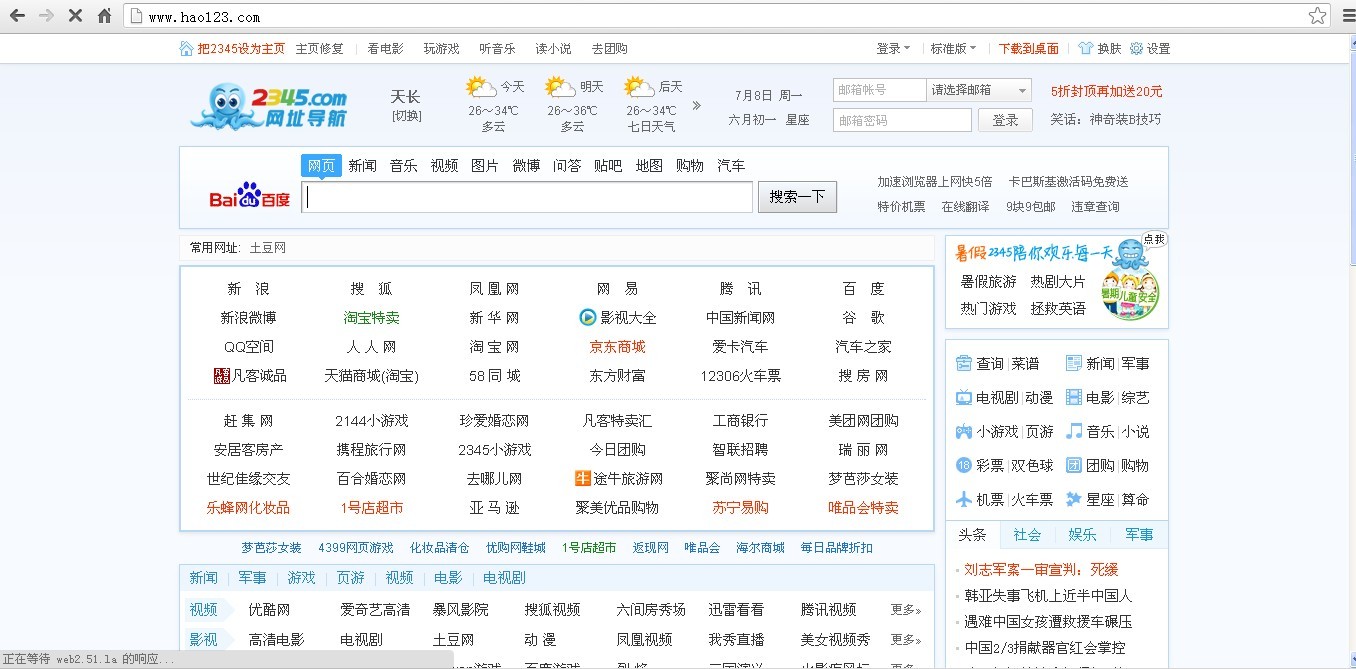
Task: Select the 网页 search tab
Action: click(321, 166)
